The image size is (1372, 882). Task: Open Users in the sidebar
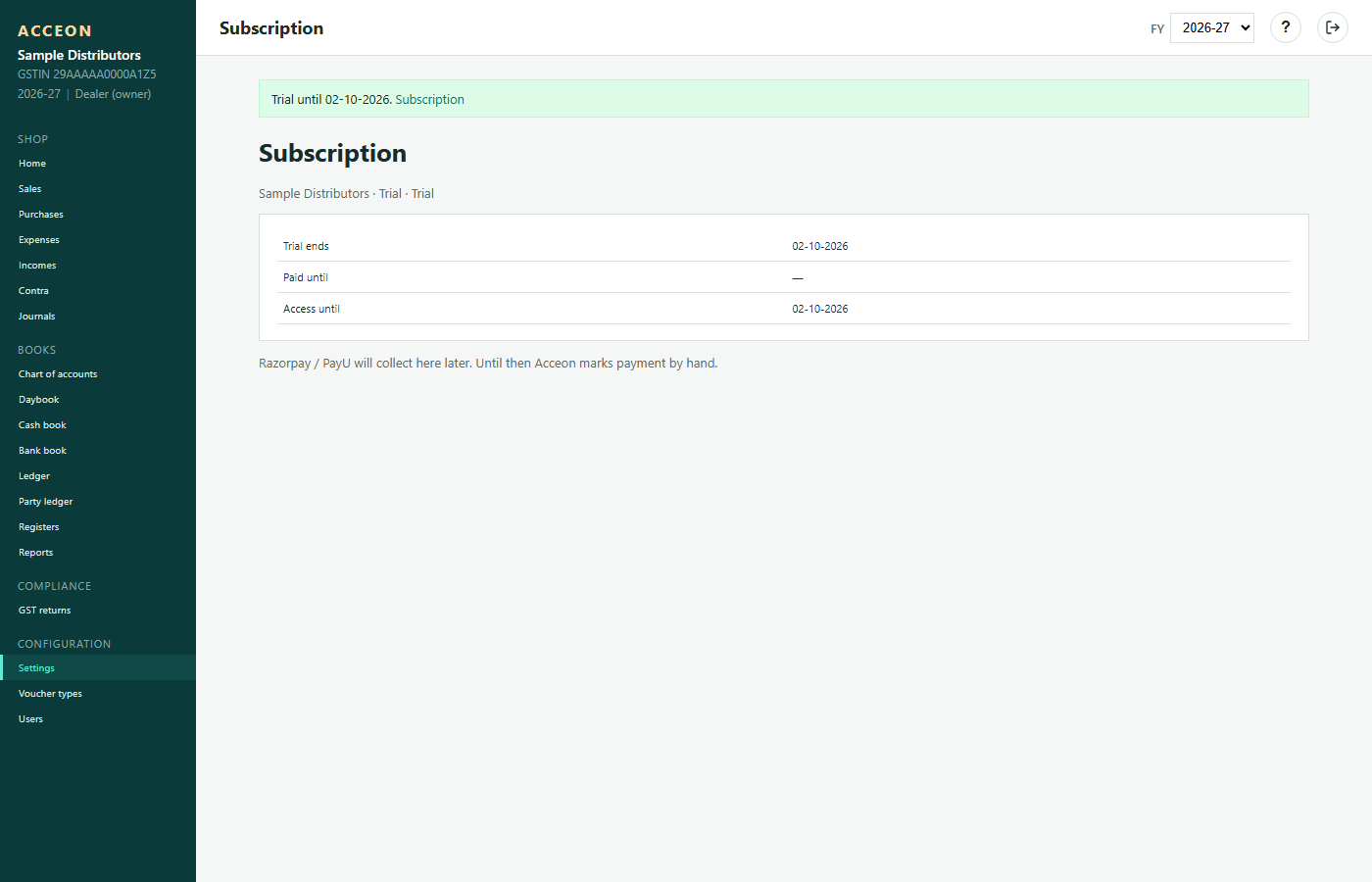(98, 719)
